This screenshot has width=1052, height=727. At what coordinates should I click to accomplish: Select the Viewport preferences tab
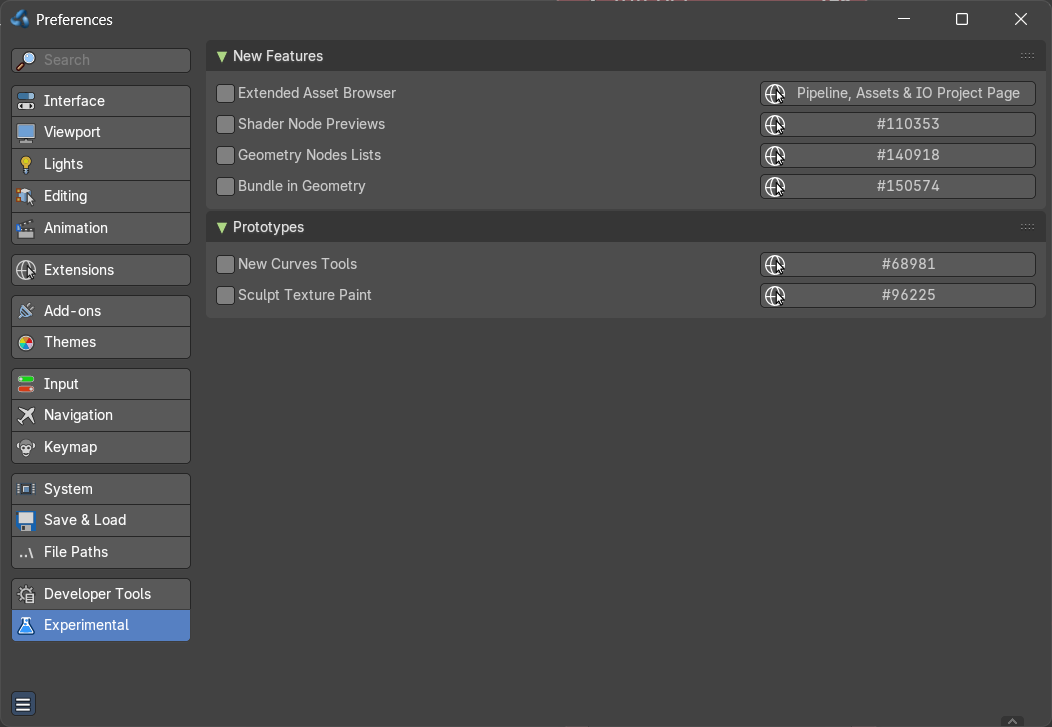101,132
